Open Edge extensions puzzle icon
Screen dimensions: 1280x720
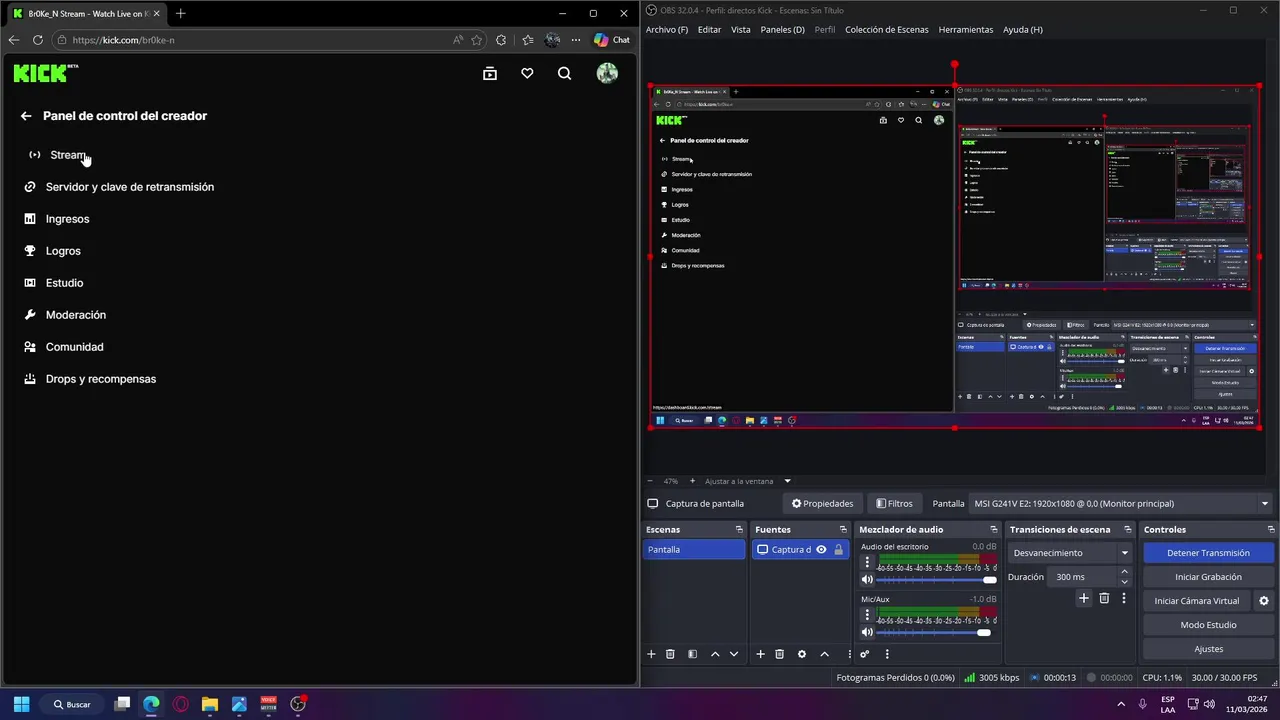(501, 40)
